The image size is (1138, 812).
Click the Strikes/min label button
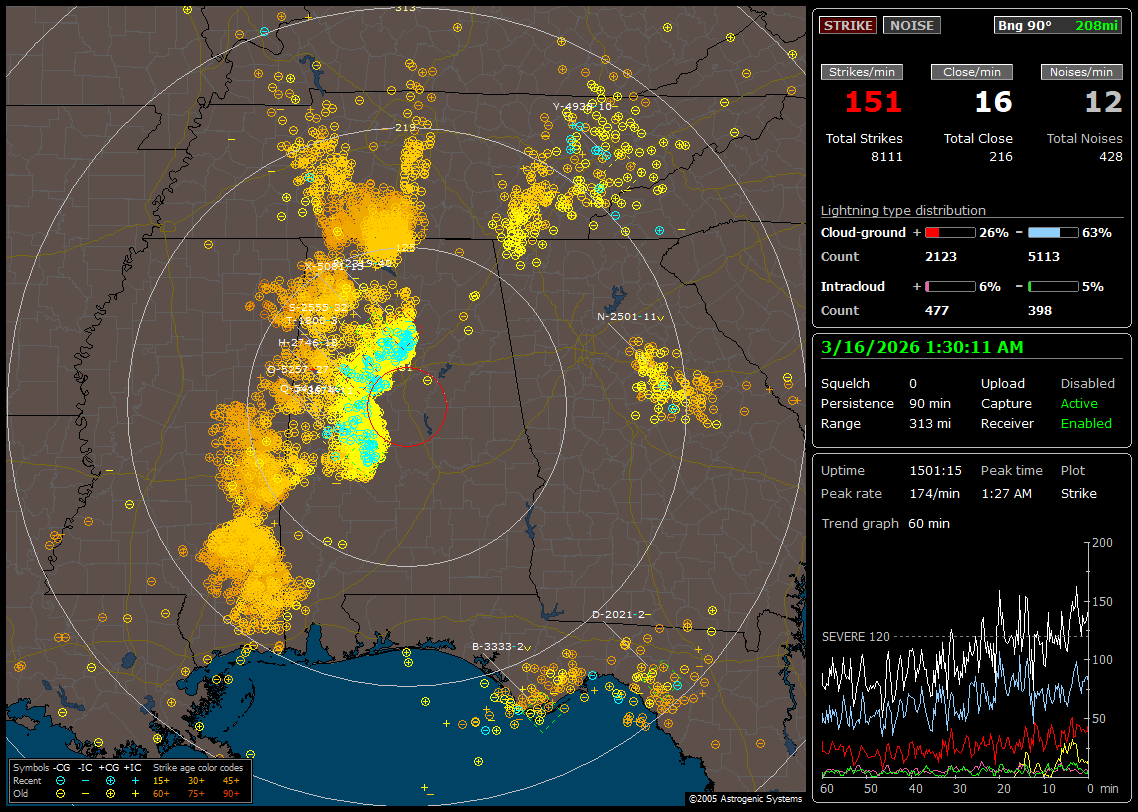click(x=861, y=72)
